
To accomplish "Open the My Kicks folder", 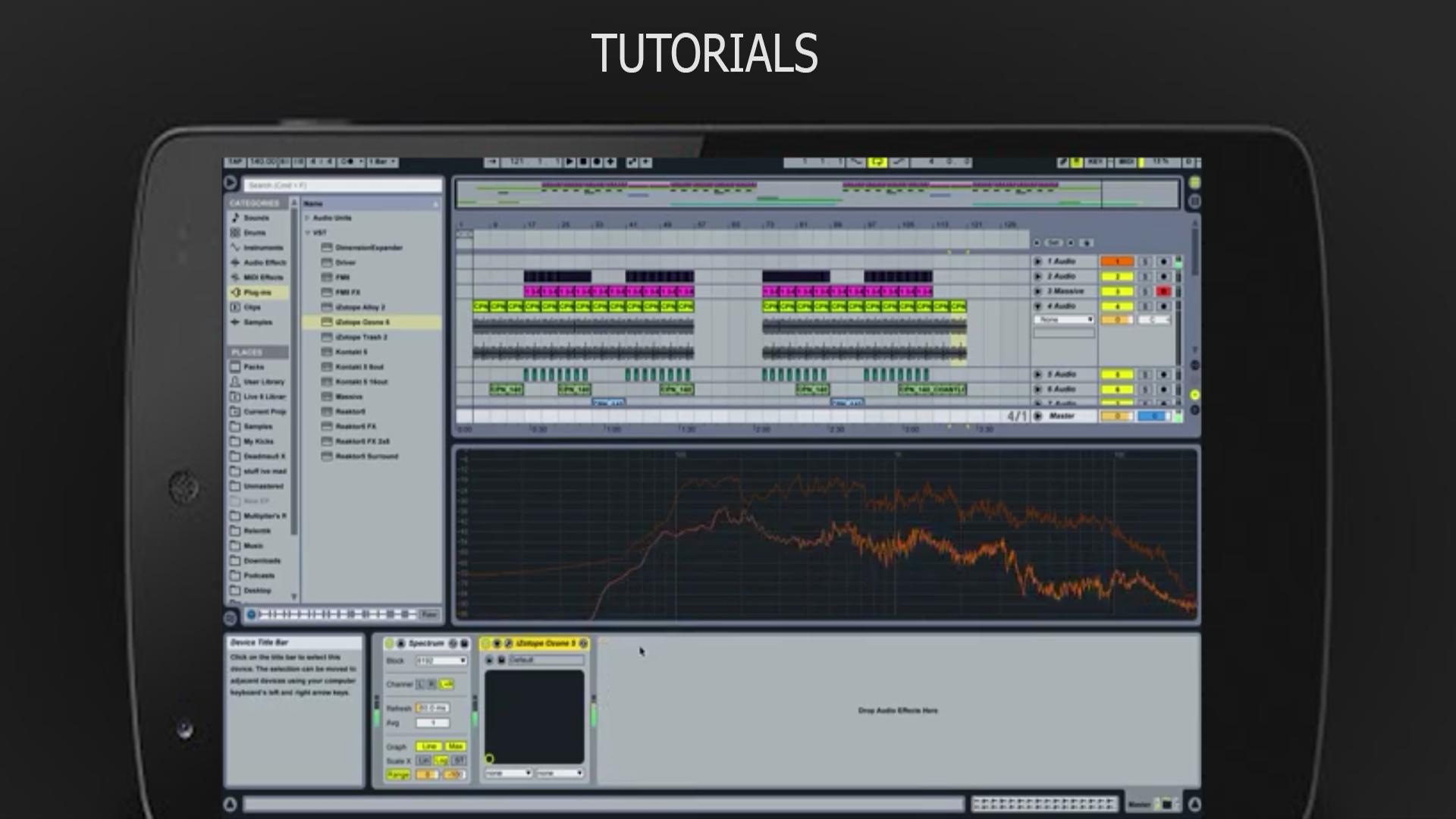I will tap(257, 441).
